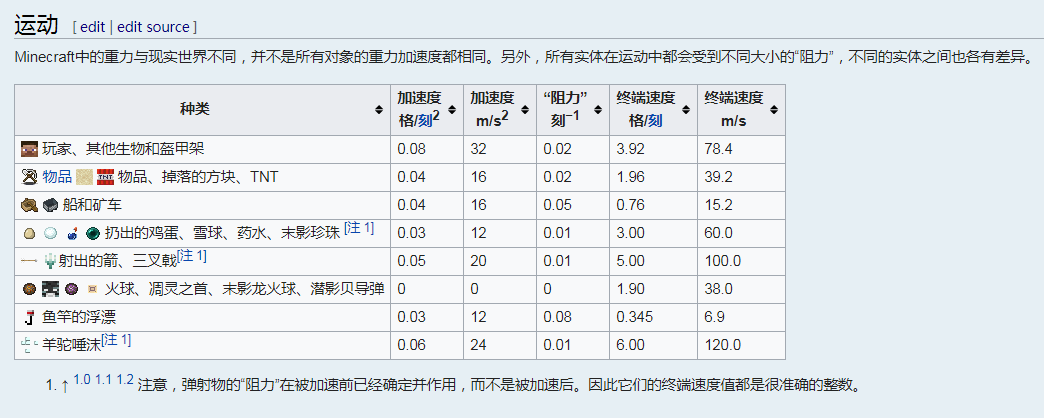The height and width of the screenshot is (418, 1044).
Task: Click the trident icon
Action: pyautogui.click(x=50, y=262)
